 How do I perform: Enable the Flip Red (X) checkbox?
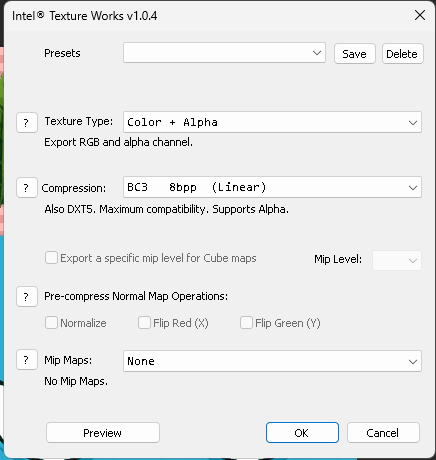click(x=144, y=323)
